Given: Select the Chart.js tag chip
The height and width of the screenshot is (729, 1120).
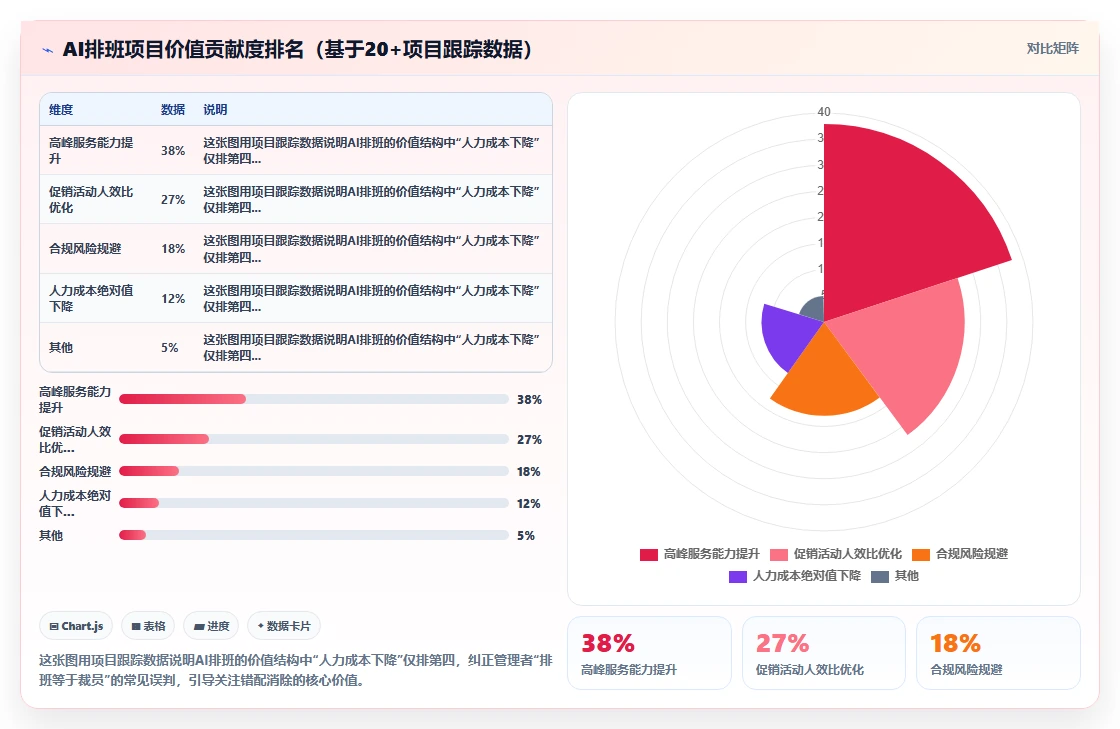Looking at the screenshot, I should pos(76,626).
